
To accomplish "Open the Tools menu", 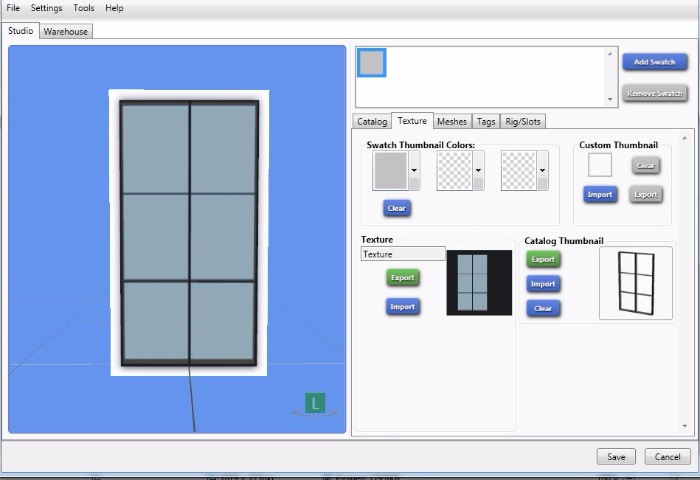I will click(x=84, y=8).
